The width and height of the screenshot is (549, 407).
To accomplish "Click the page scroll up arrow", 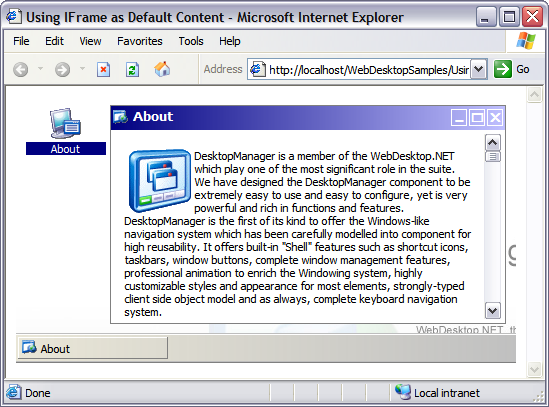I will tap(535, 95).
